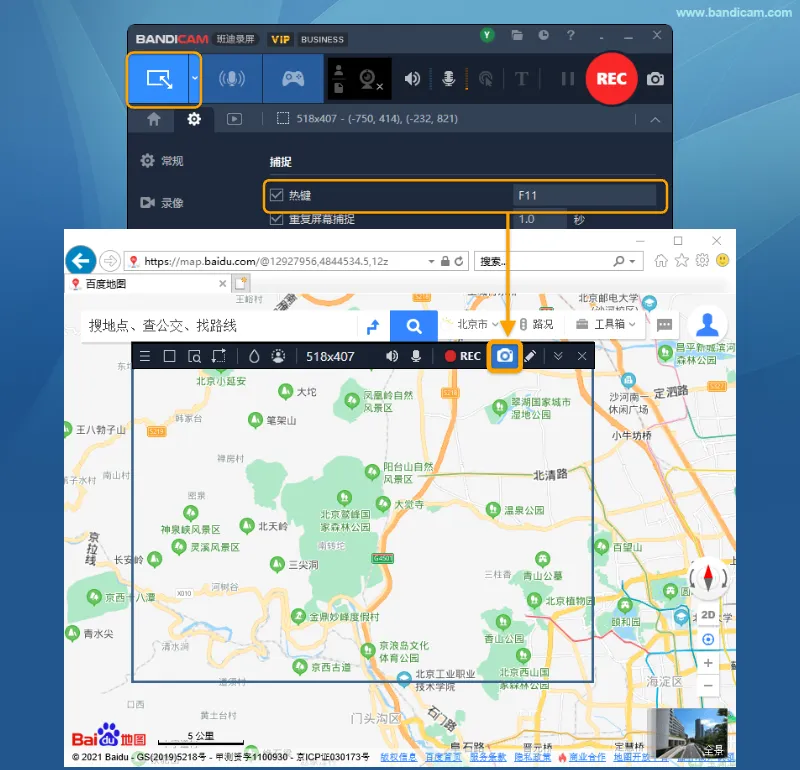Screen dimensions: 800x770
Task: Go forward in the browser
Action: (110, 261)
